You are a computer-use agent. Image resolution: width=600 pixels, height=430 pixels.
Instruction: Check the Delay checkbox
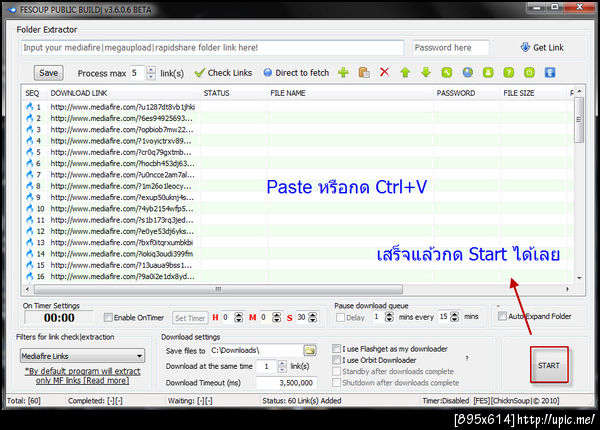[x=340, y=317]
